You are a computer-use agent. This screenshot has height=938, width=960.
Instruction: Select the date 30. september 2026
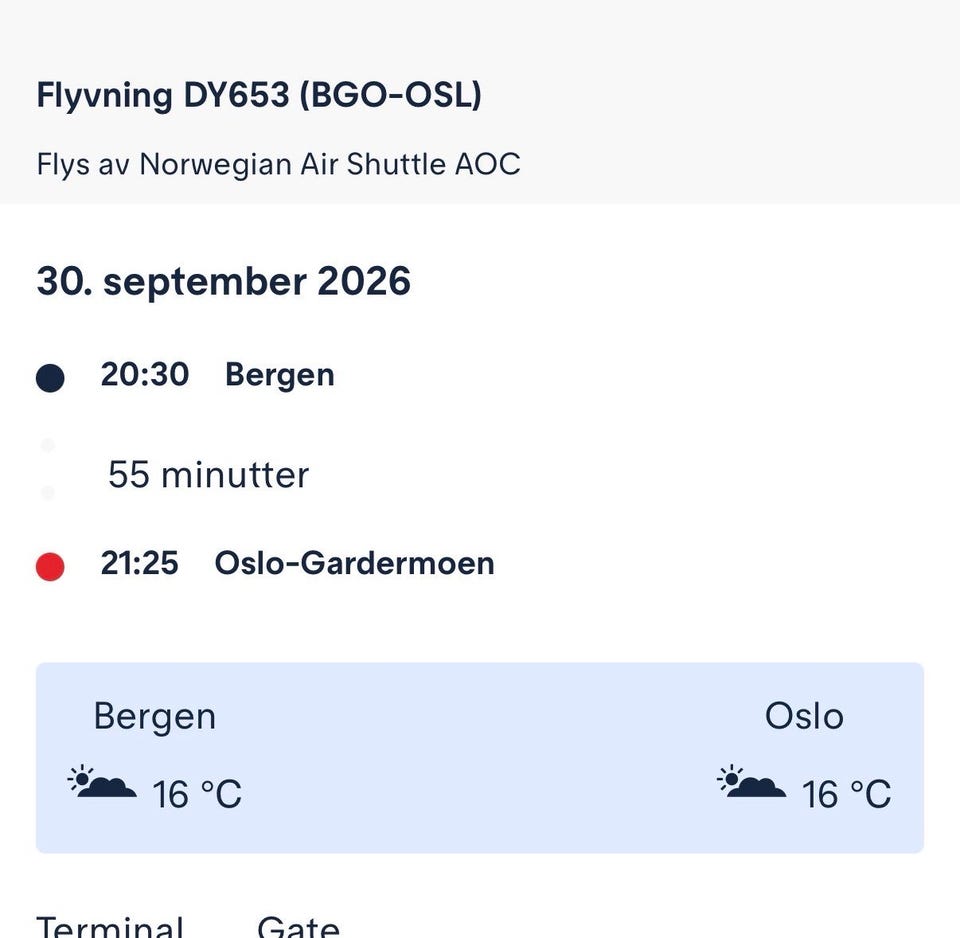(223, 281)
